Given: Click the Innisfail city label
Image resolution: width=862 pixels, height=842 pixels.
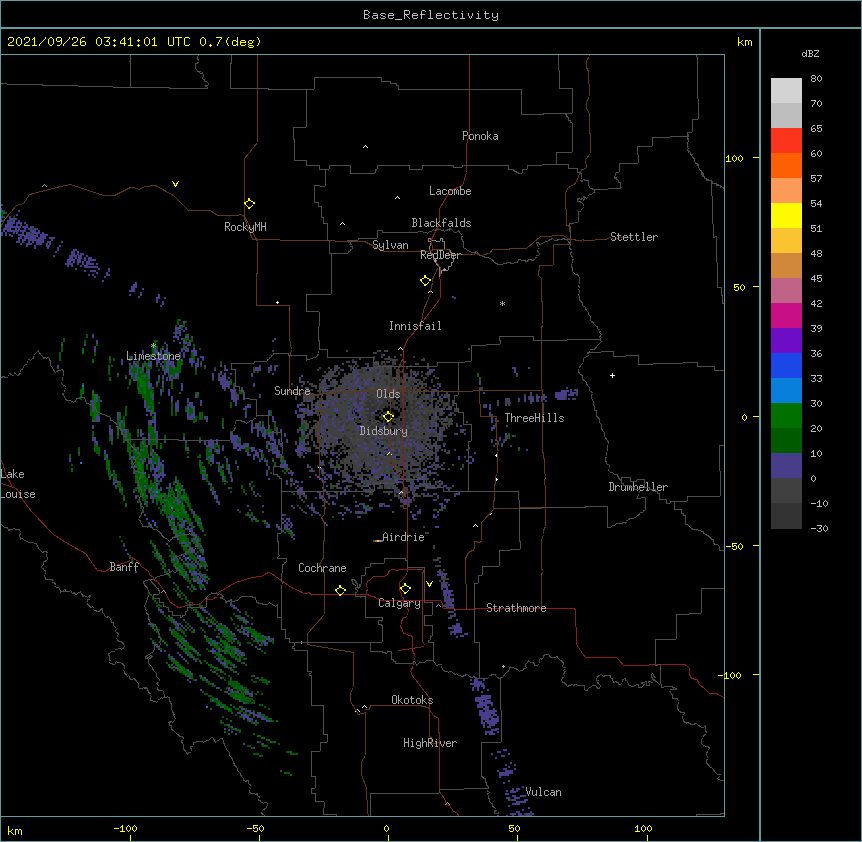Looking at the screenshot, I should (415, 326).
